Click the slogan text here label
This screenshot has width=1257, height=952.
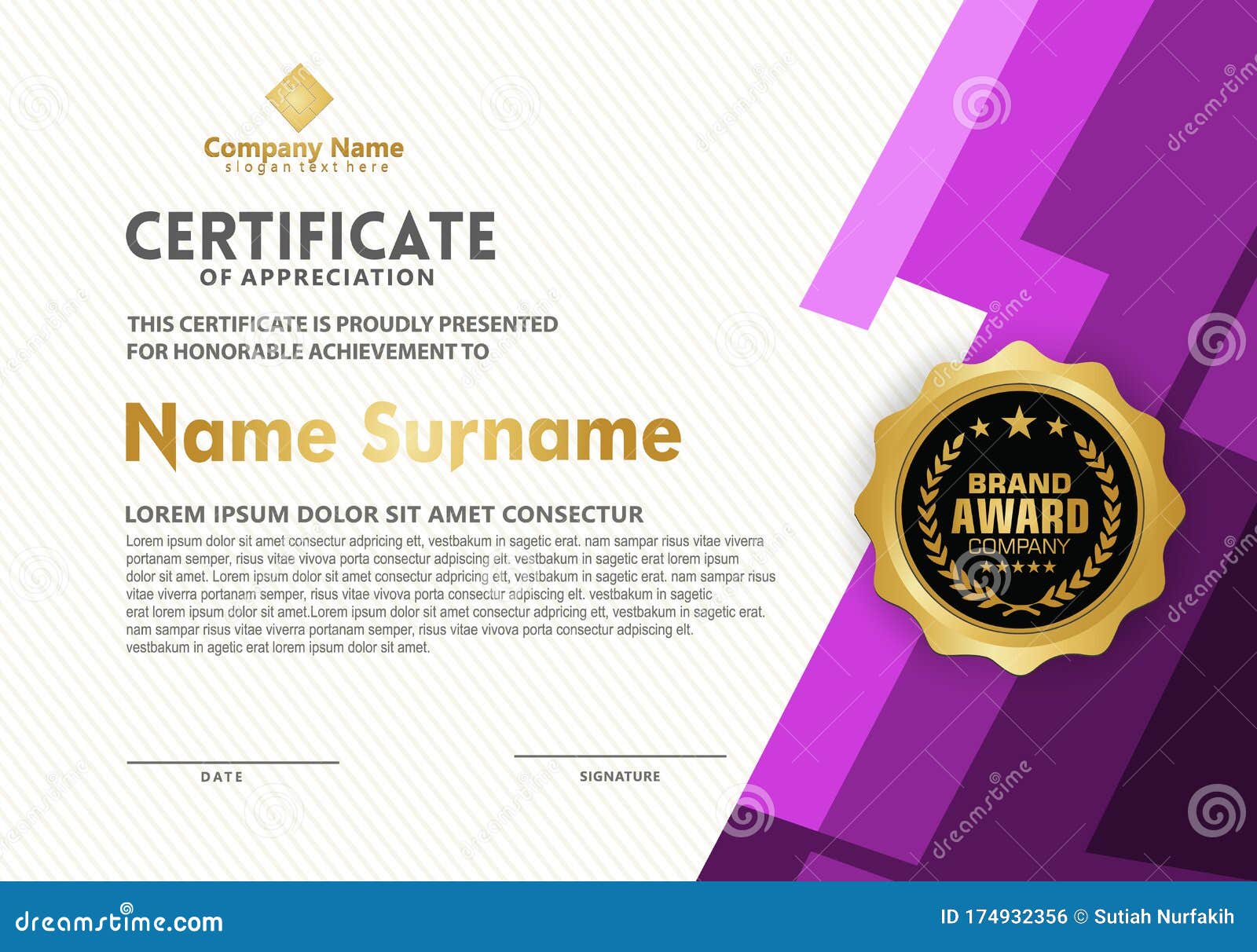point(306,166)
